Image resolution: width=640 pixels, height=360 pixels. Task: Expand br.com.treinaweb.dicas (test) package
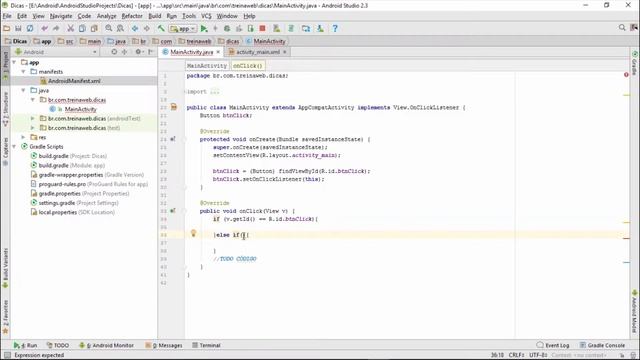[33, 128]
